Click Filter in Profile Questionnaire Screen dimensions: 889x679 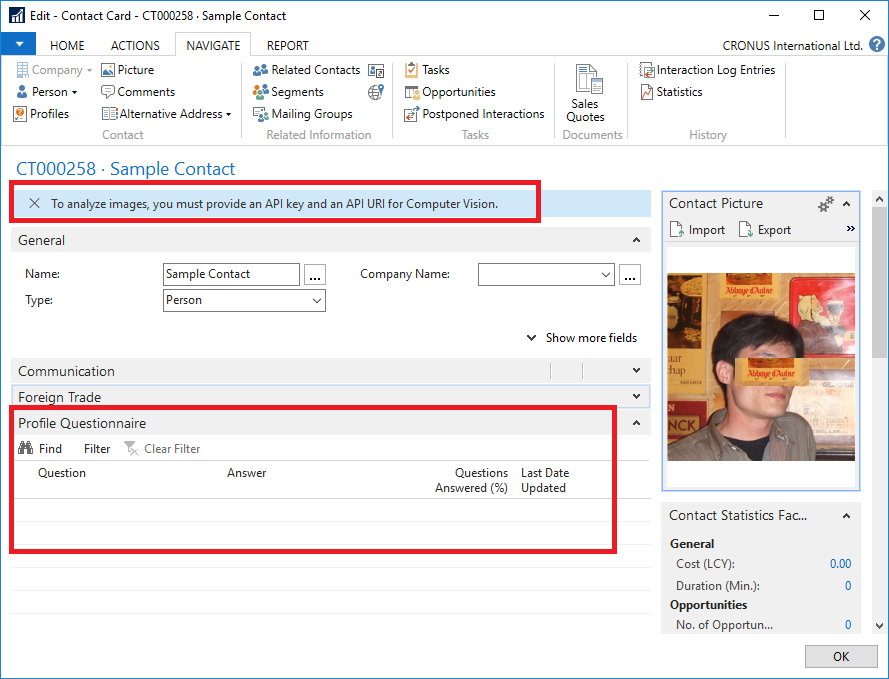pos(97,449)
